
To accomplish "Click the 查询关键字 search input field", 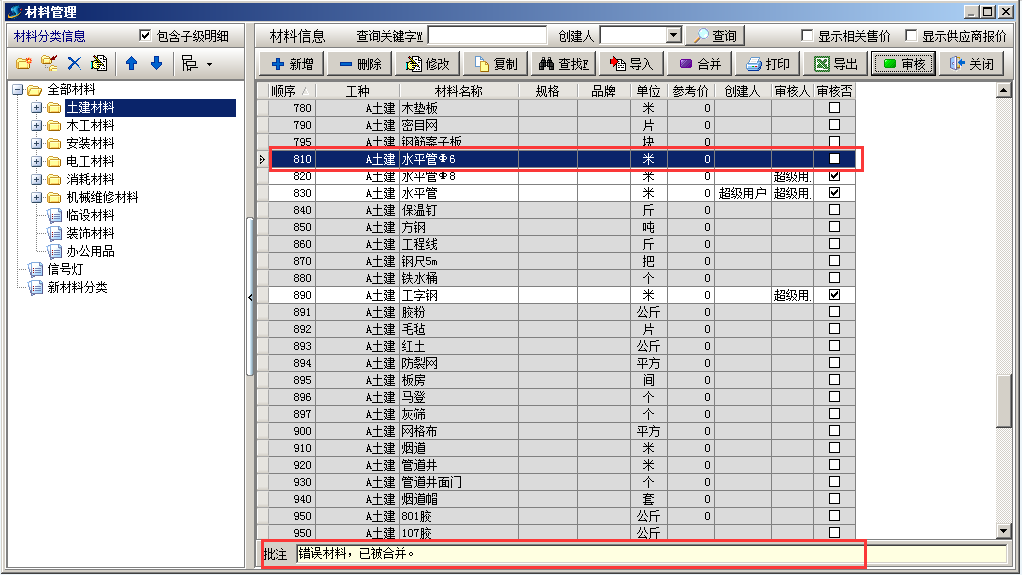I will click(x=486, y=36).
